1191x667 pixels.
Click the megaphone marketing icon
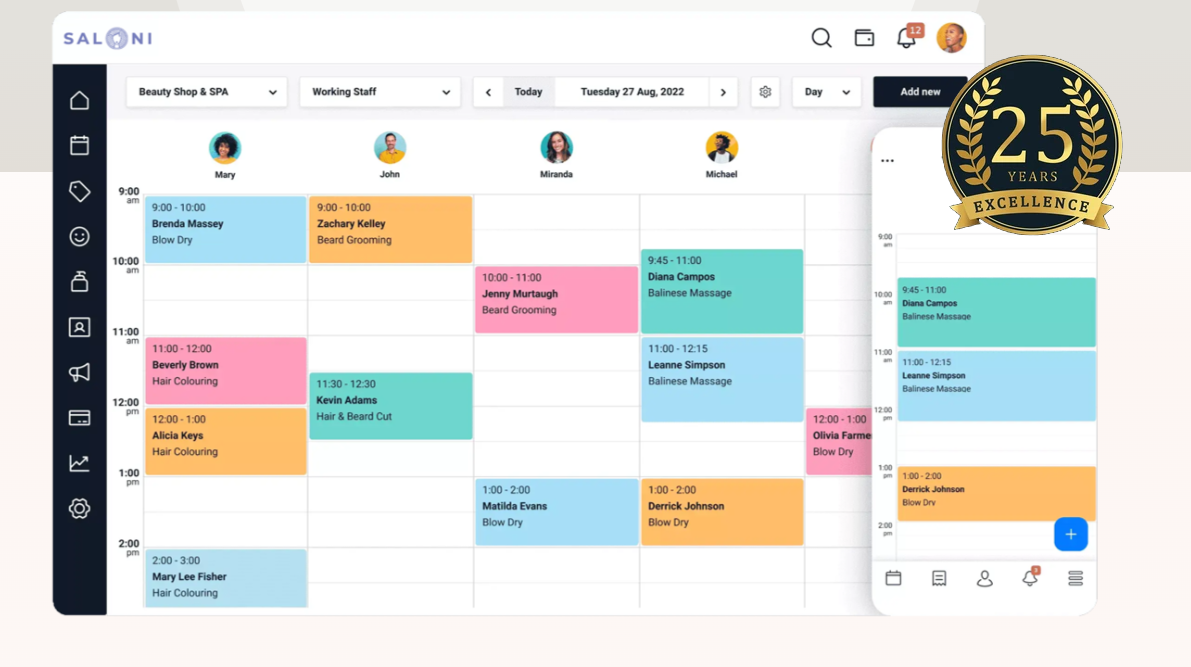[x=79, y=373]
